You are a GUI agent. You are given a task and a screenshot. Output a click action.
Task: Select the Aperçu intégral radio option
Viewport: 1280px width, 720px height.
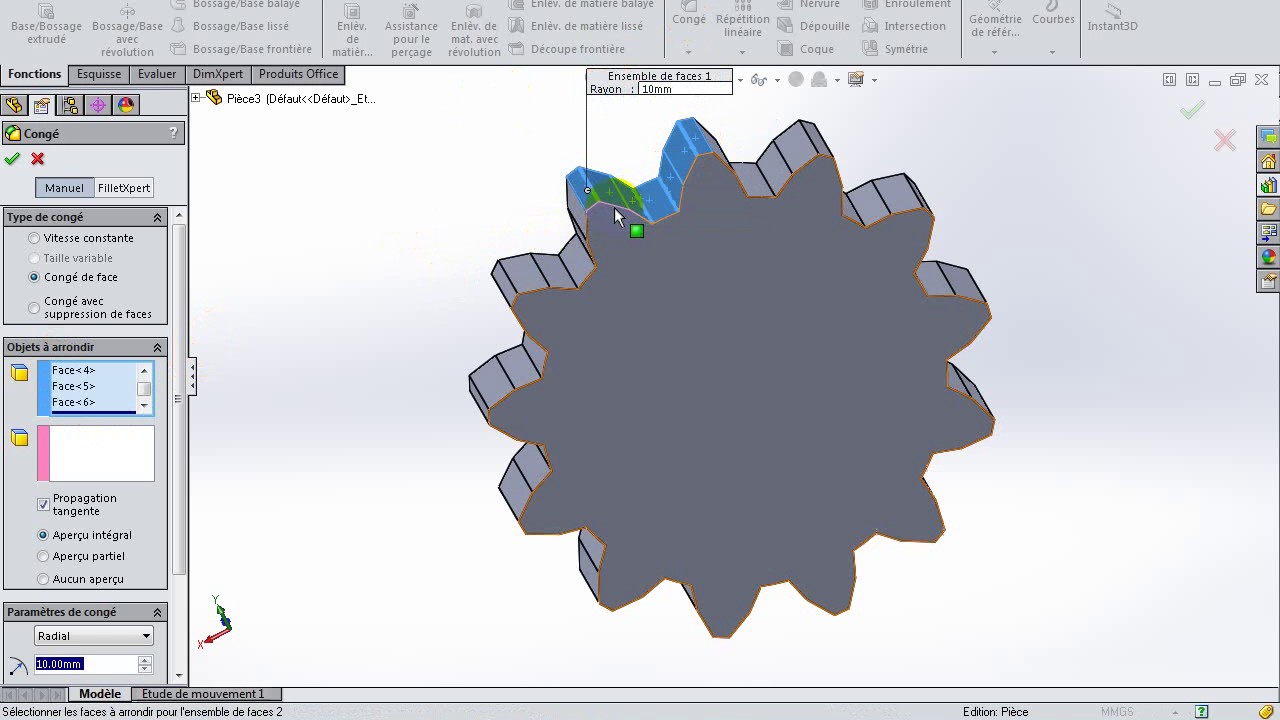[43, 535]
